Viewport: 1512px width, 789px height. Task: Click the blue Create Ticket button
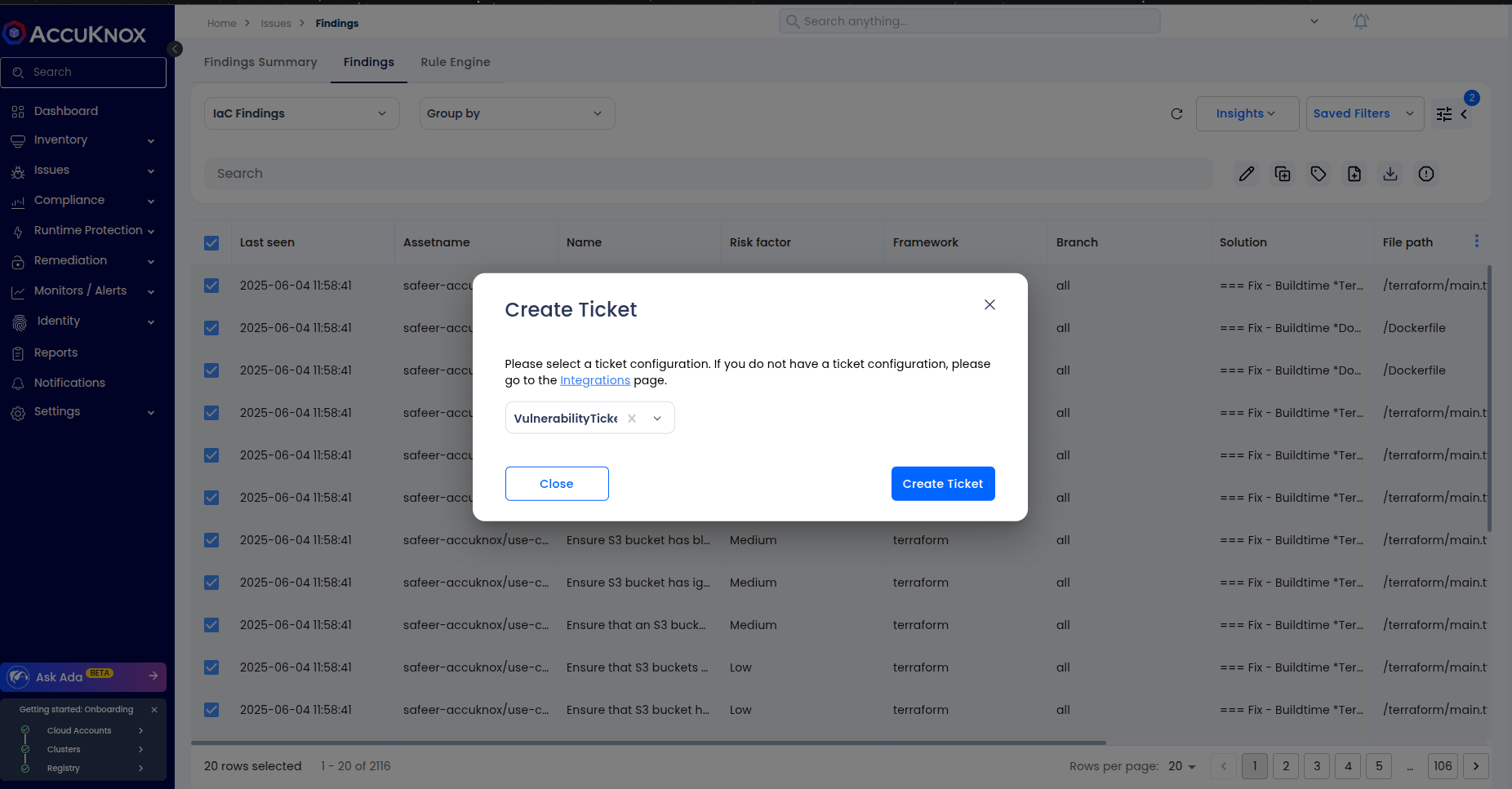pos(942,484)
